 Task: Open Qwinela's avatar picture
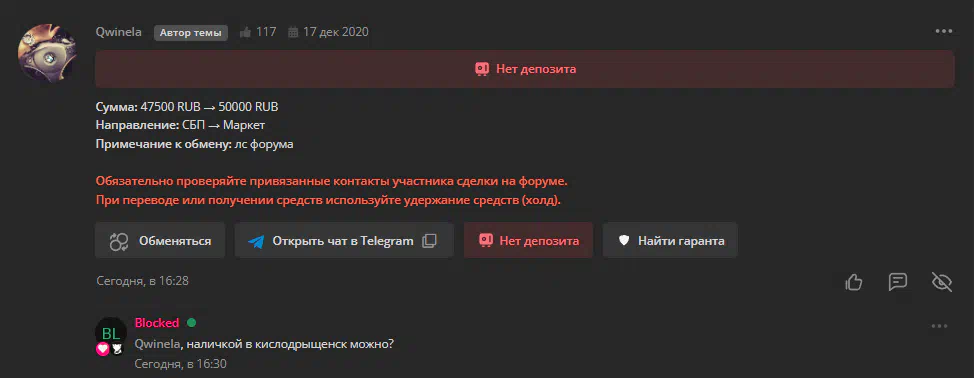point(47,53)
